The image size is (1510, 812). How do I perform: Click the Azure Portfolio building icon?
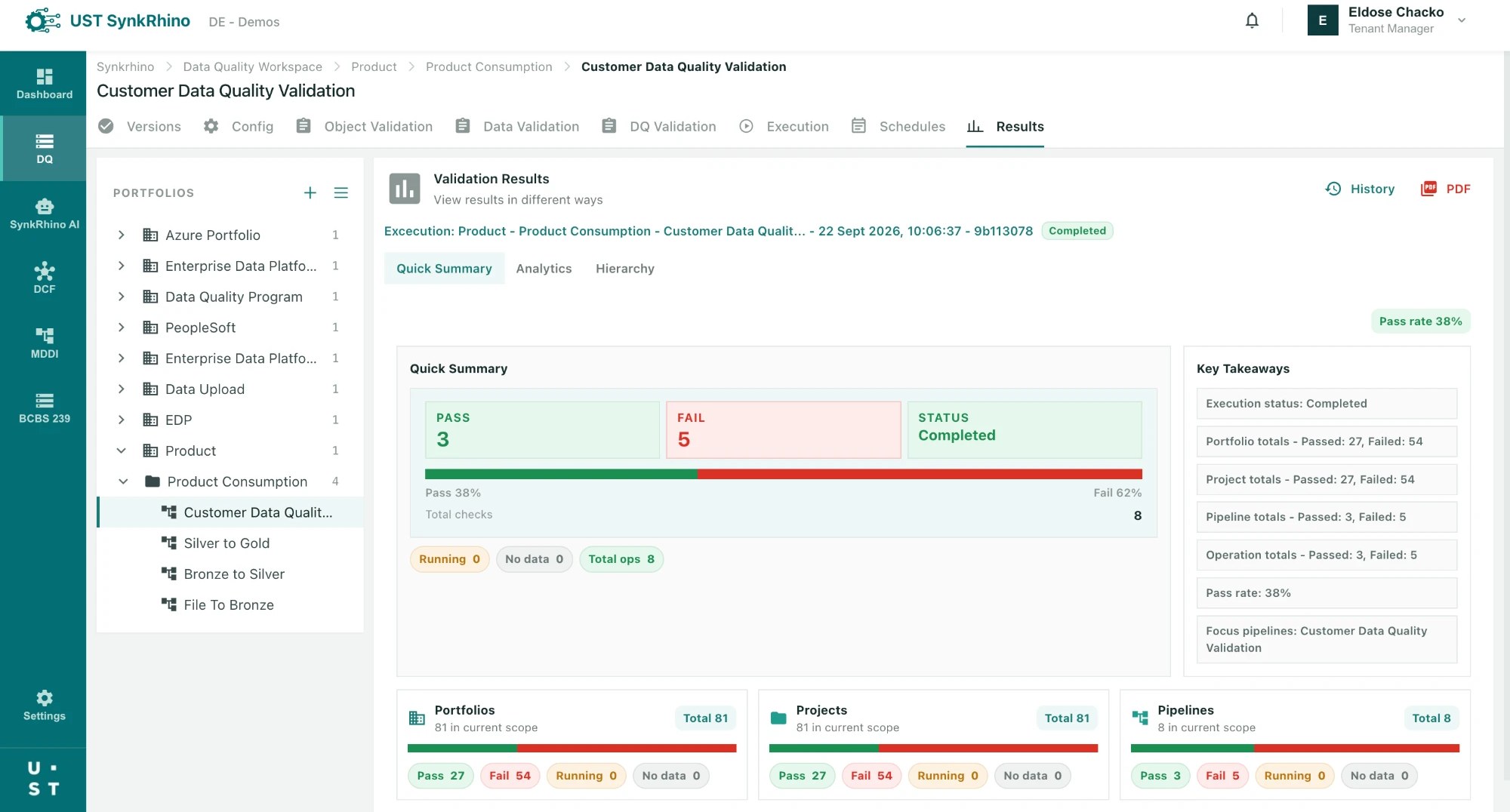coord(150,235)
